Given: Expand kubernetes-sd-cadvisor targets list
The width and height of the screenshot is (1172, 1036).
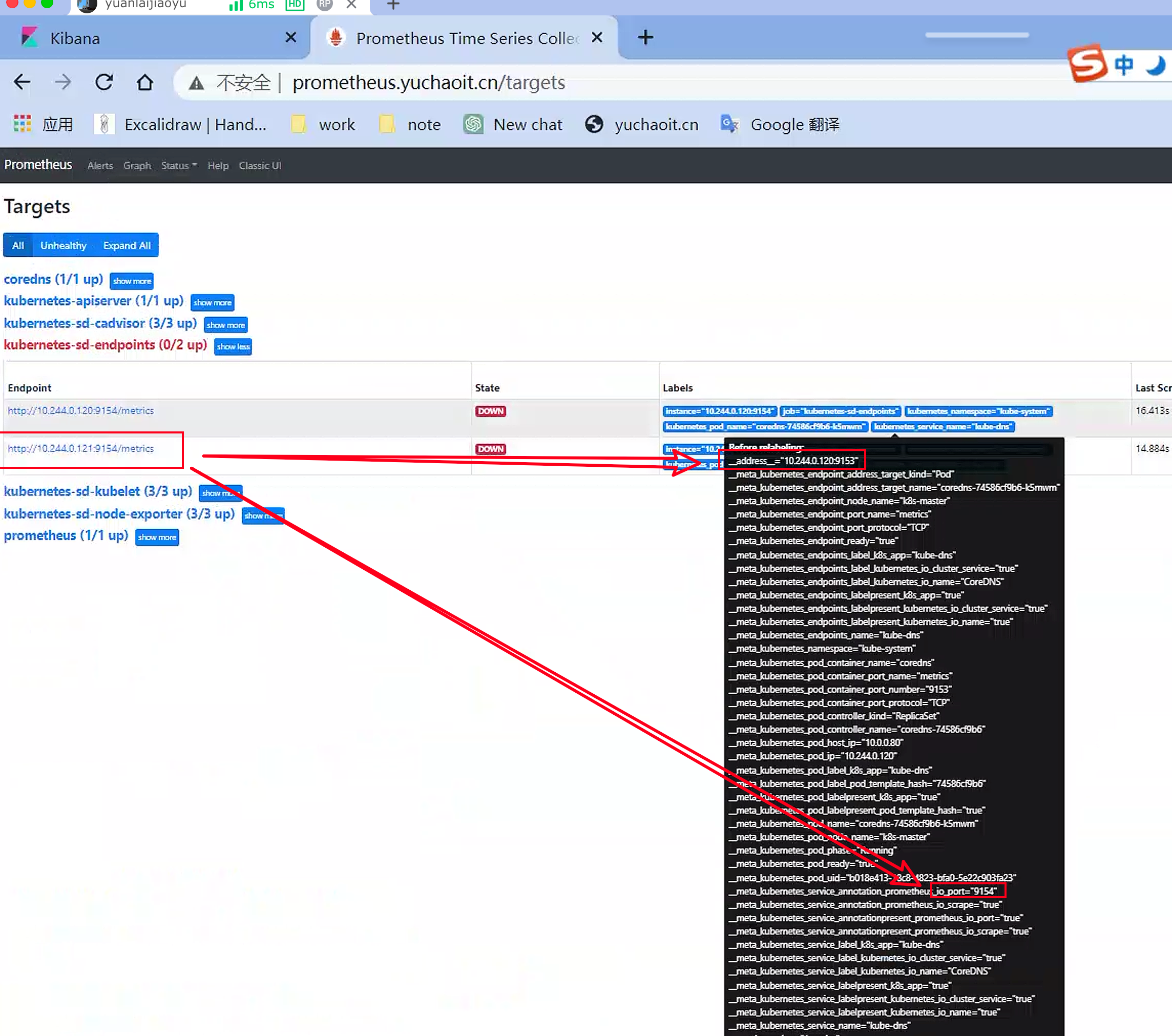Looking at the screenshot, I should pos(225,325).
